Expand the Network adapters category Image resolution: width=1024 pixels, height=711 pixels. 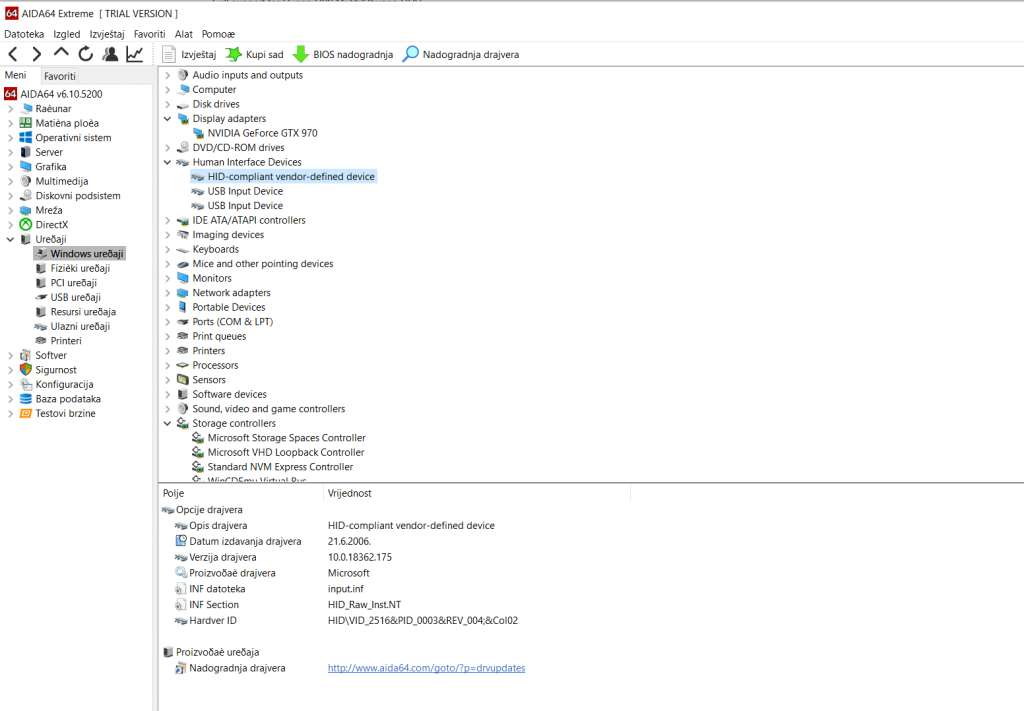point(167,292)
